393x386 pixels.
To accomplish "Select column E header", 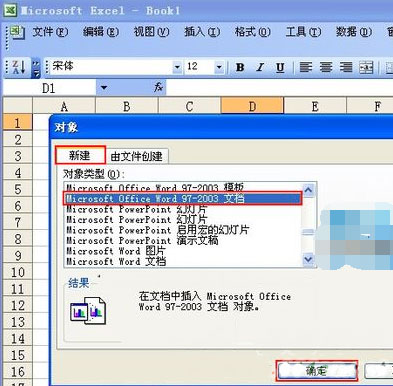I will coord(315,106).
